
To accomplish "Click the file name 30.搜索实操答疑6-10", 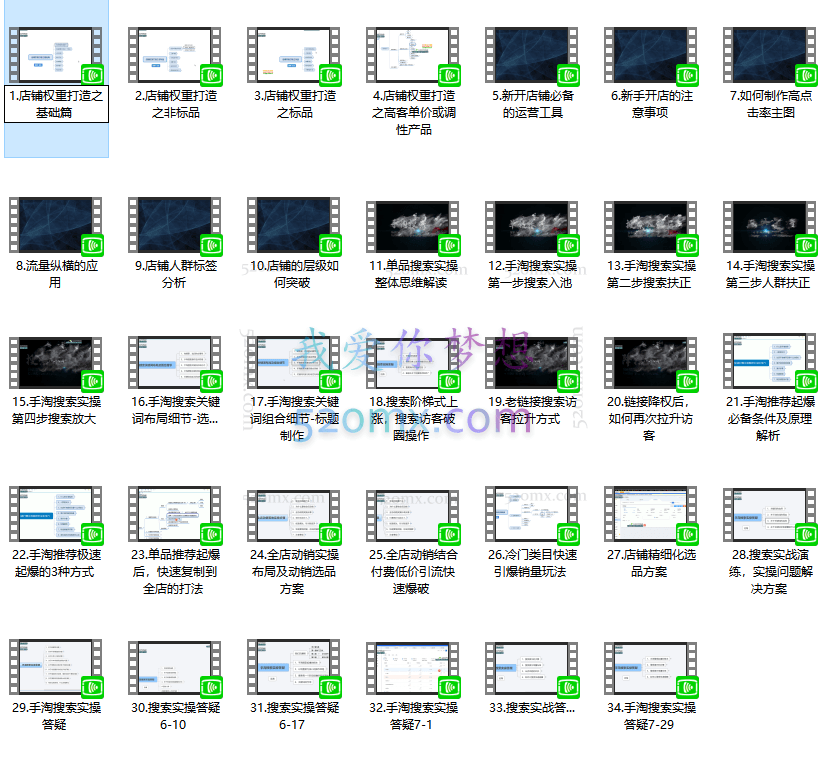I will (174, 716).
